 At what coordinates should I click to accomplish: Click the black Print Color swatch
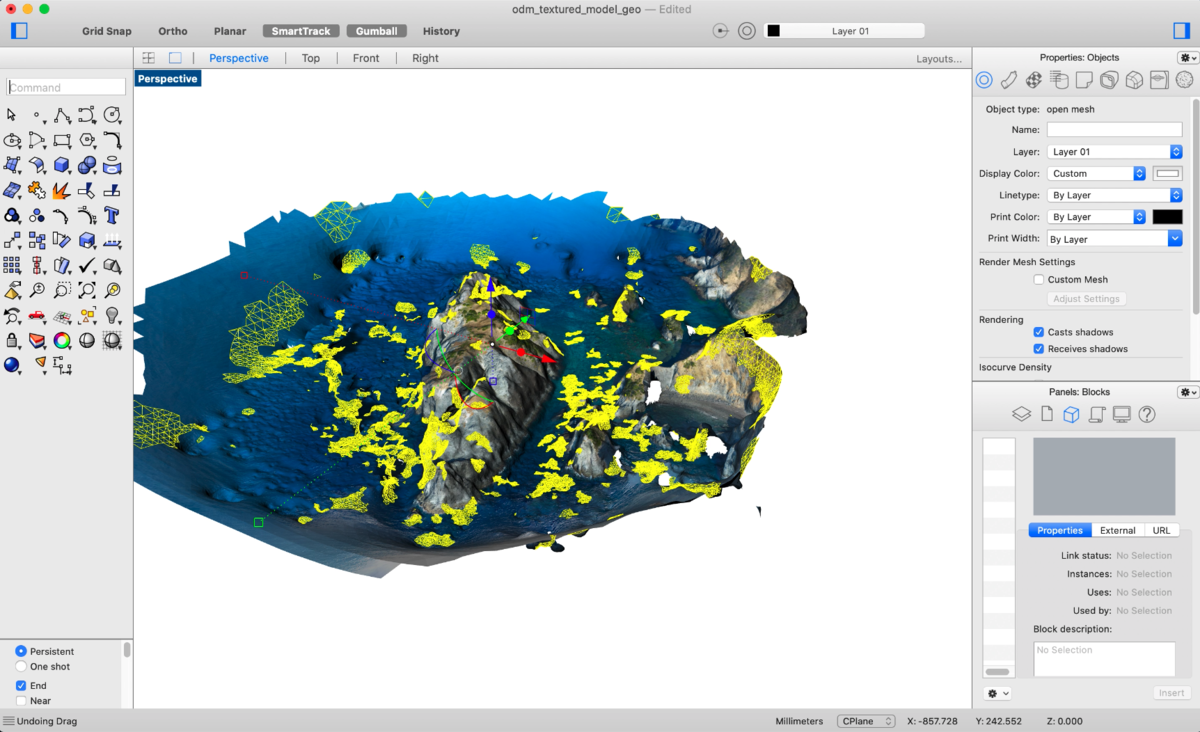click(x=1168, y=217)
